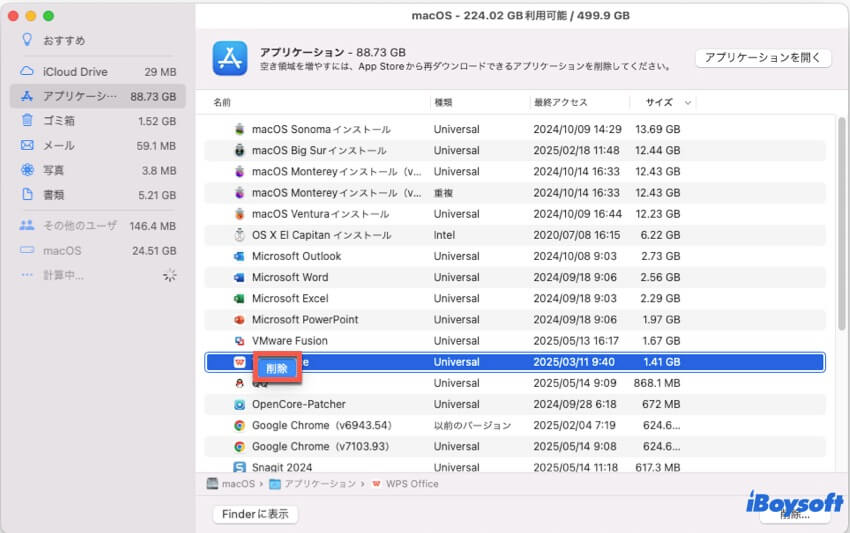
Task: Click the 重複 type label for Monterey
Action: point(443,192)
